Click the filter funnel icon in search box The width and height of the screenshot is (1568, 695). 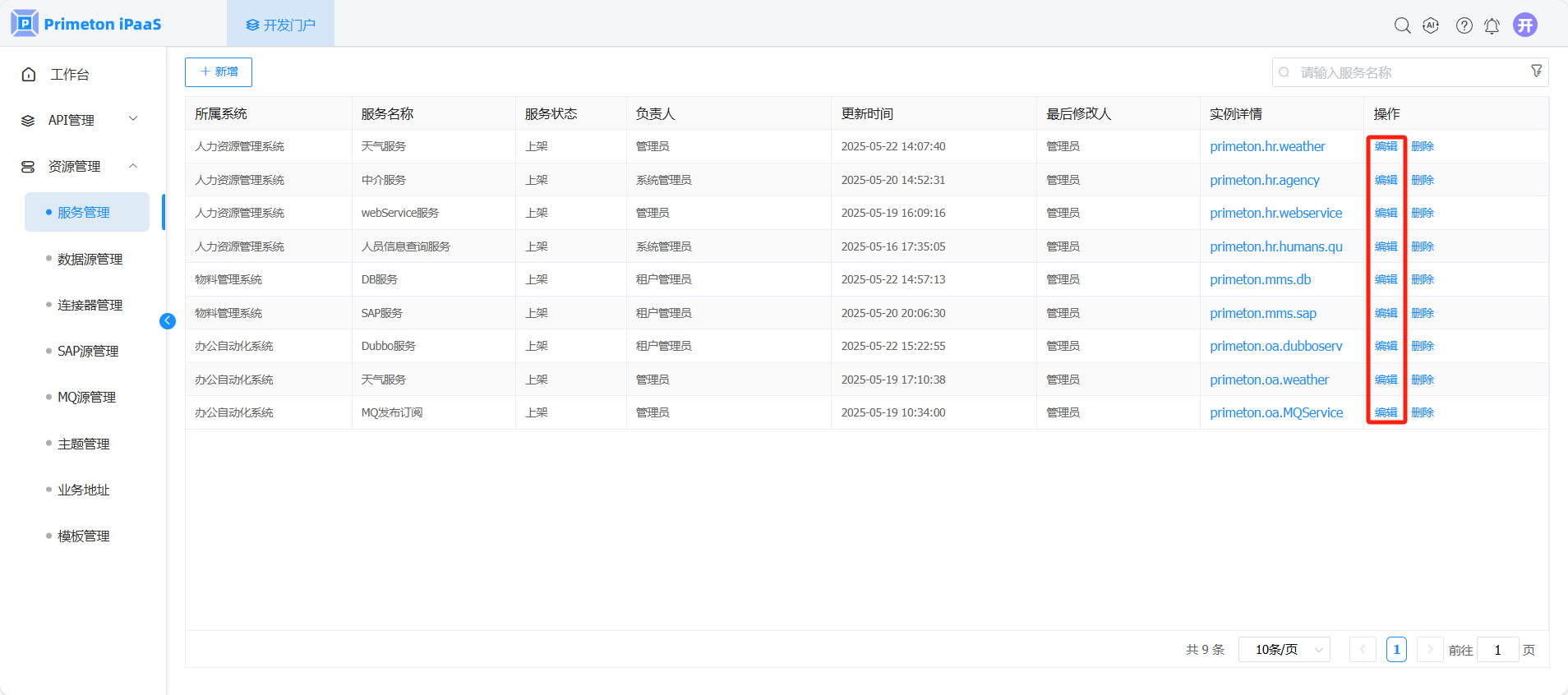click(x=1536, y=71)
